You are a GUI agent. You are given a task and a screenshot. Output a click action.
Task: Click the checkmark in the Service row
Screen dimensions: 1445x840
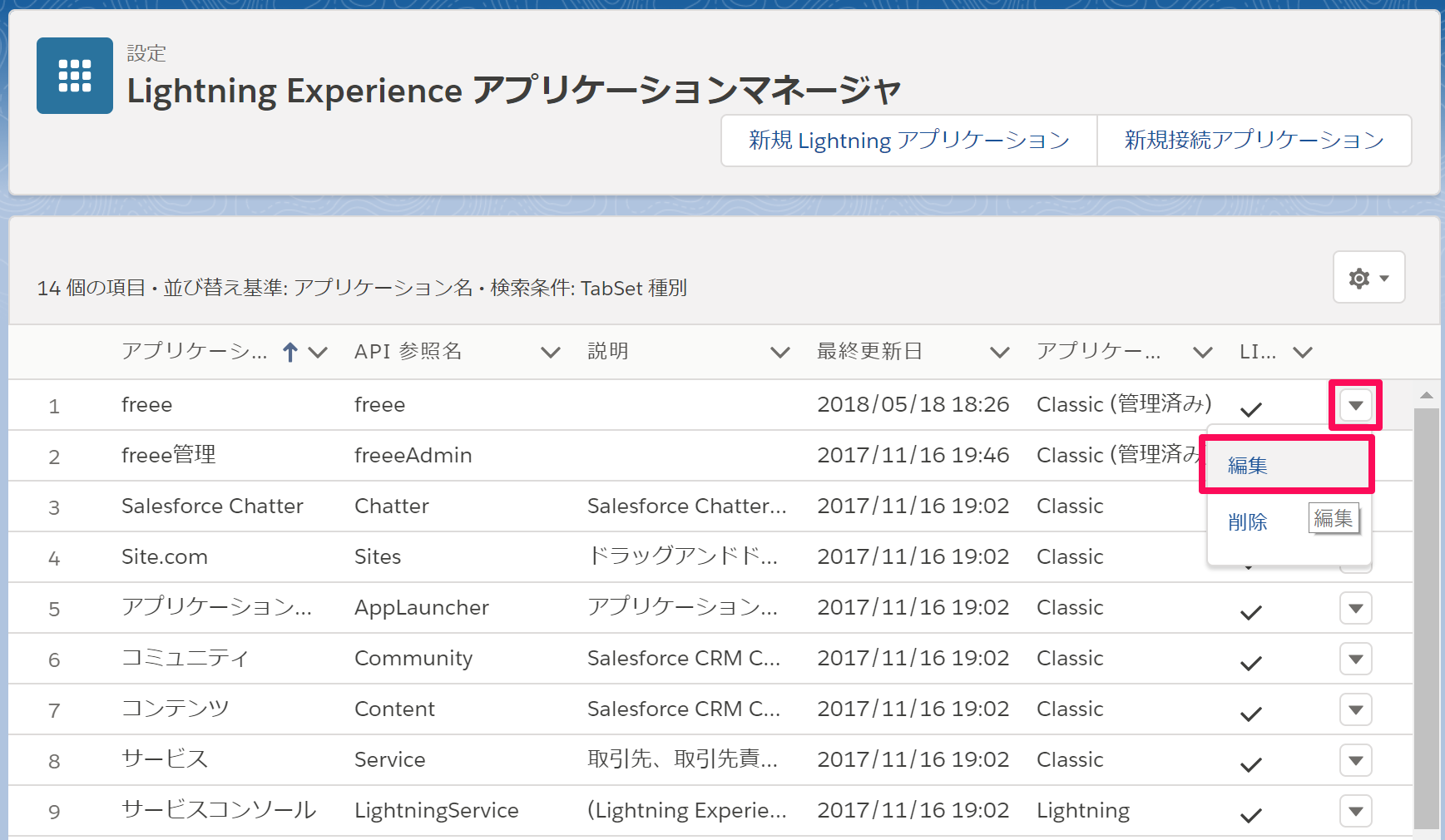(1251, 764)
